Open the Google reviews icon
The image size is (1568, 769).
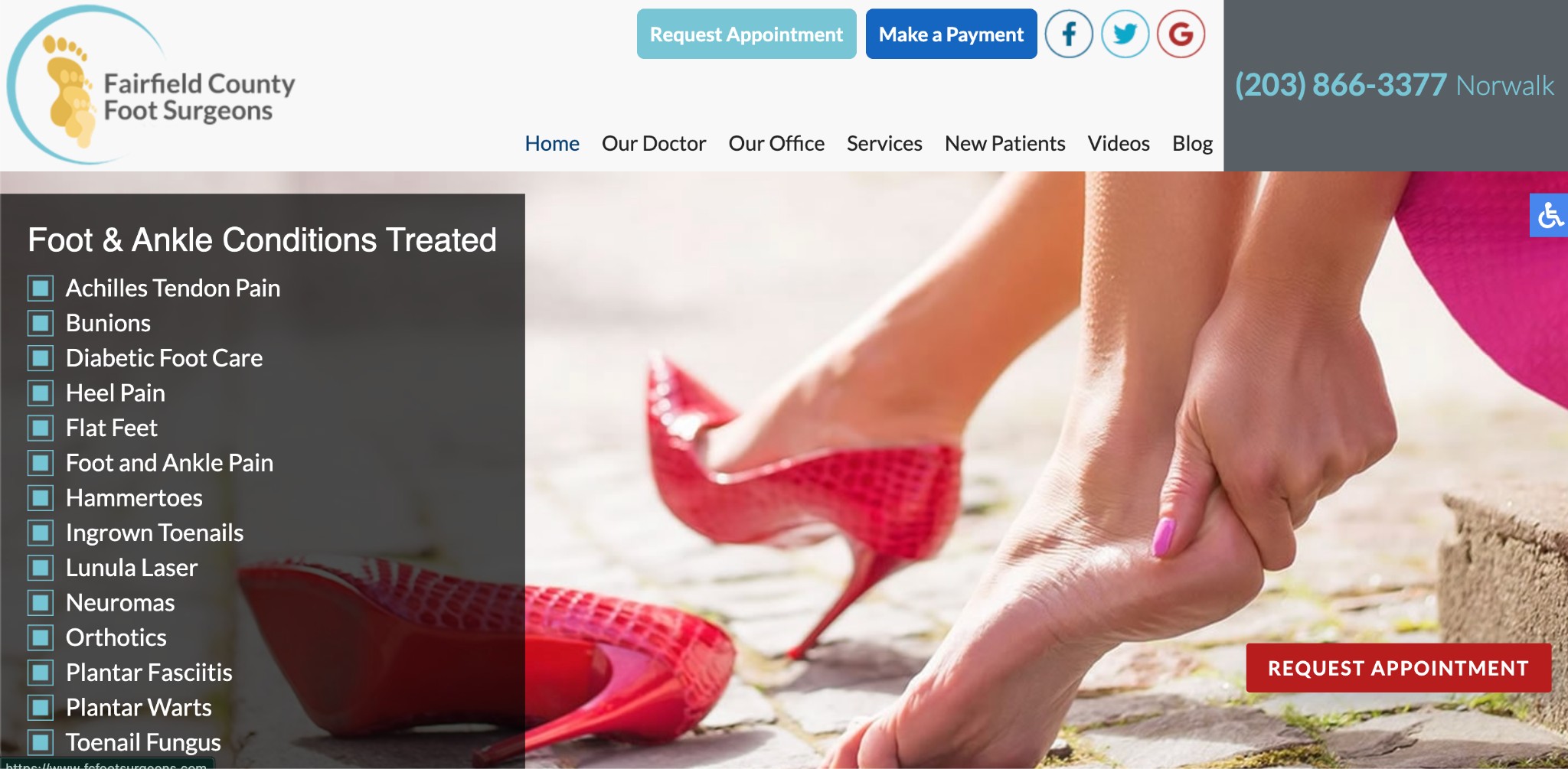coord(1181,34)
